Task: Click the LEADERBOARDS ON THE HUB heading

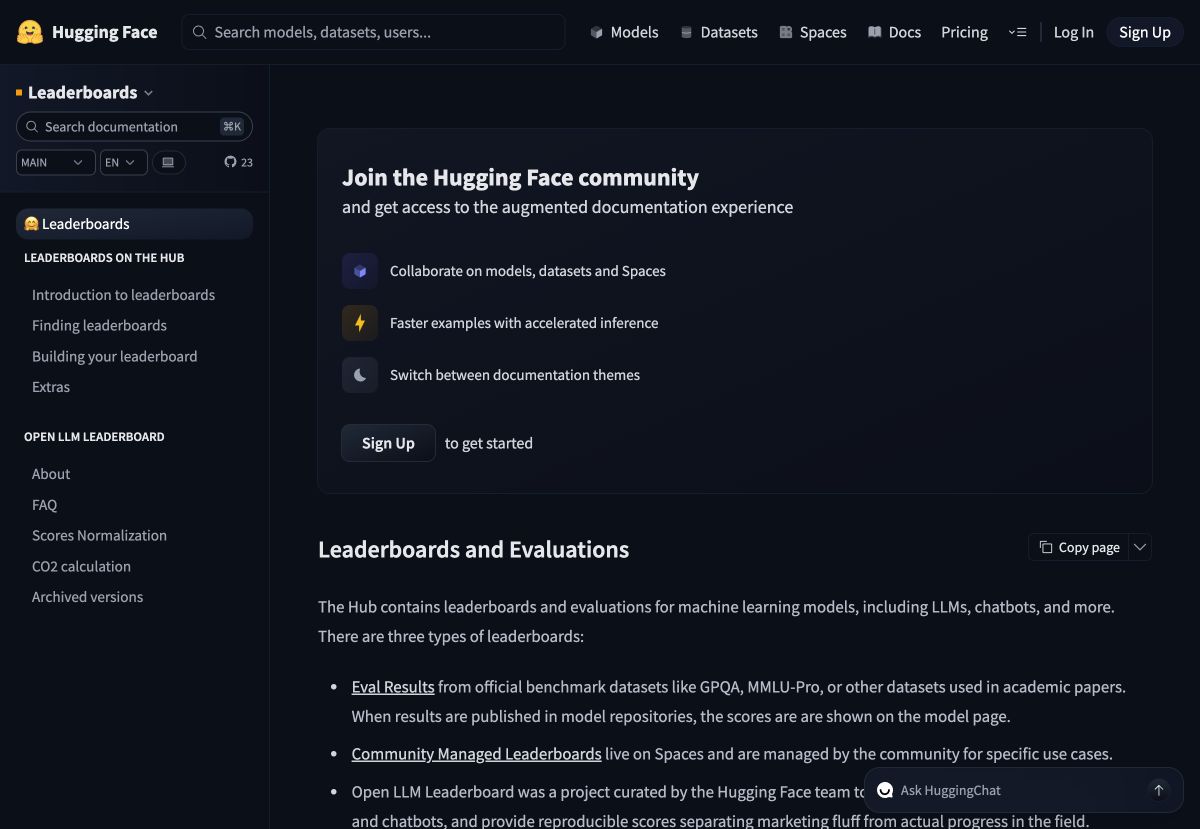Action: click(x=104, y=258)
